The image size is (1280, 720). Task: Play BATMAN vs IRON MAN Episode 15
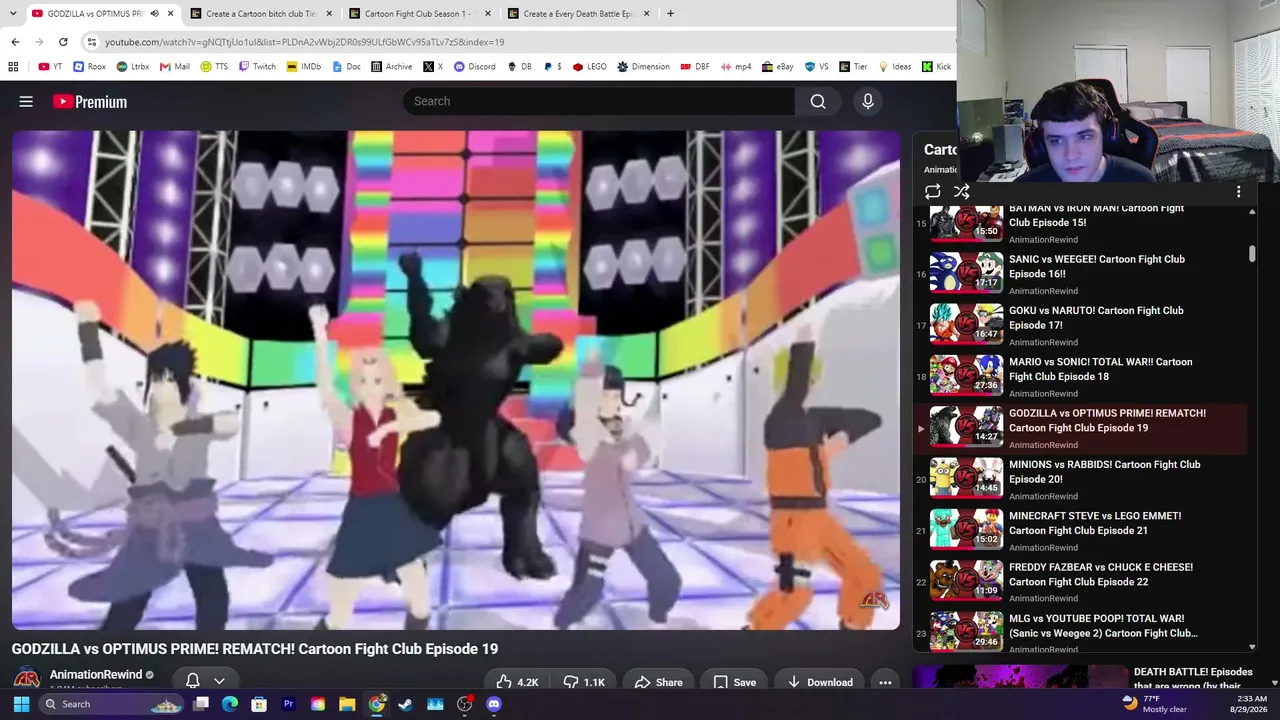1081,224
